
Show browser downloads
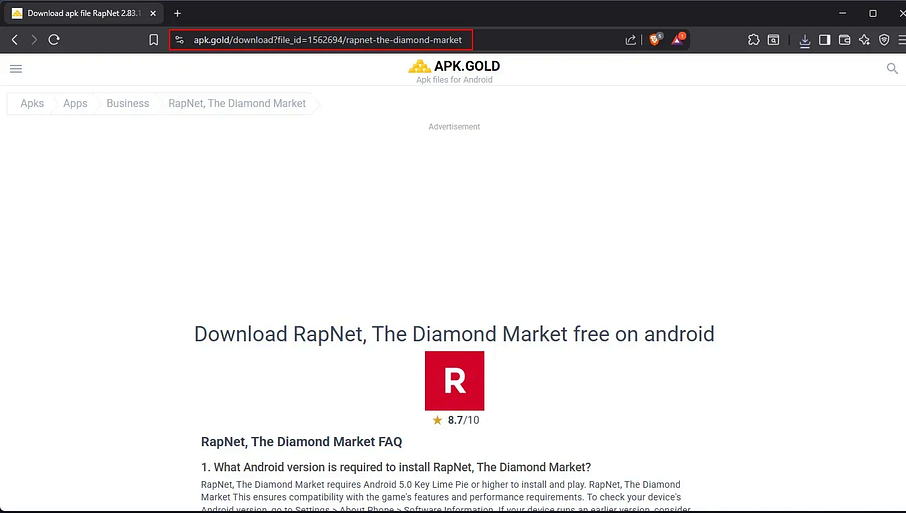(804, 40)
